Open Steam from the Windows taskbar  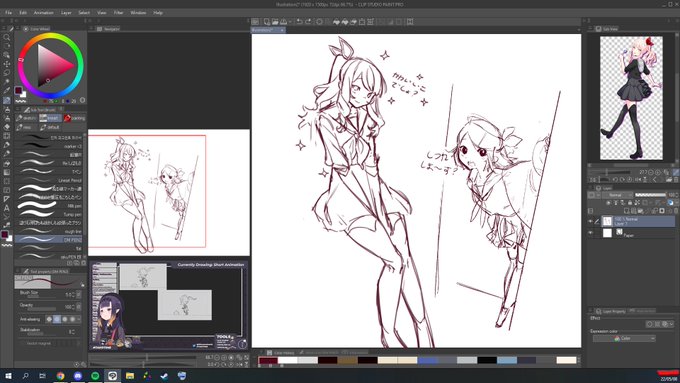coord(164,376)
